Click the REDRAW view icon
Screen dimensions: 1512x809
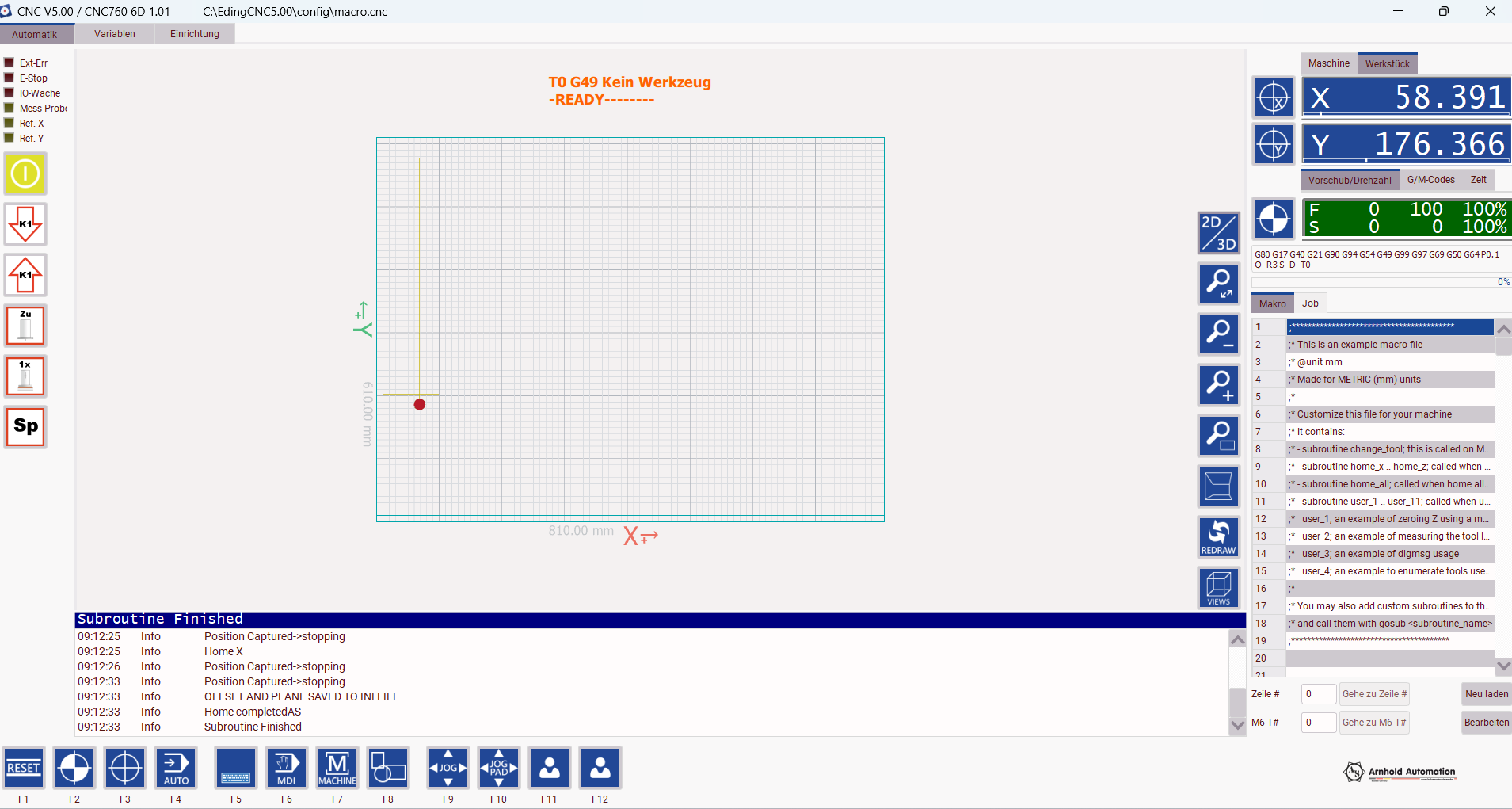[1218, 537]
